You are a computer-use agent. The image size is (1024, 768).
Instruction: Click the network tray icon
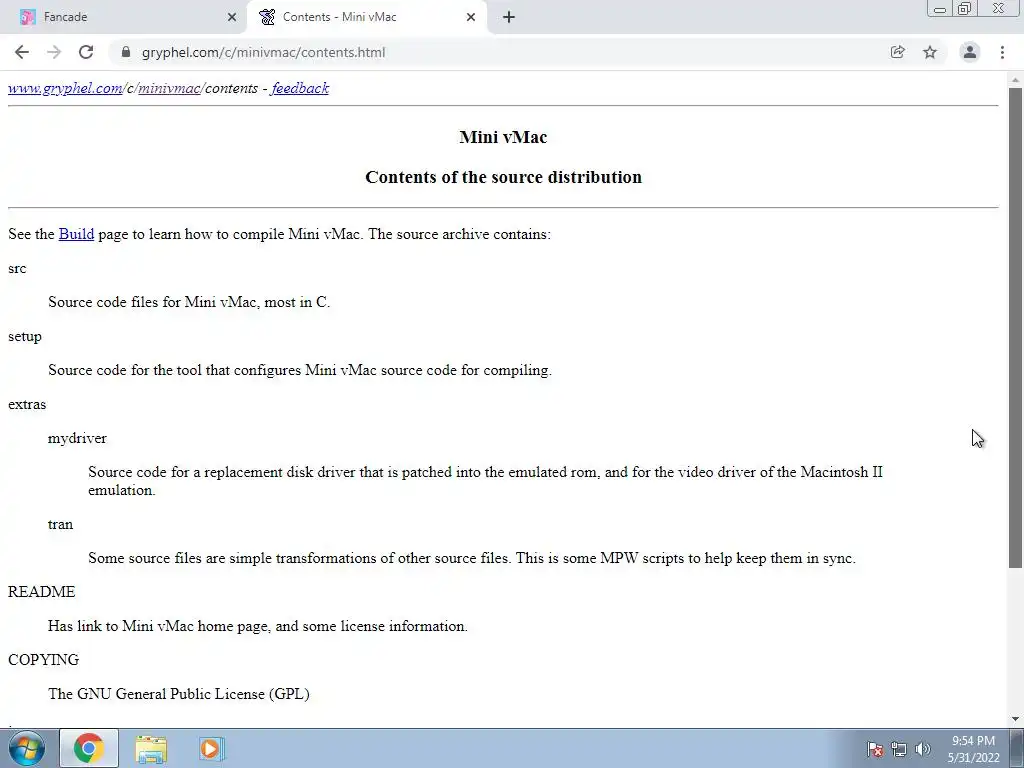click(899, 750)
